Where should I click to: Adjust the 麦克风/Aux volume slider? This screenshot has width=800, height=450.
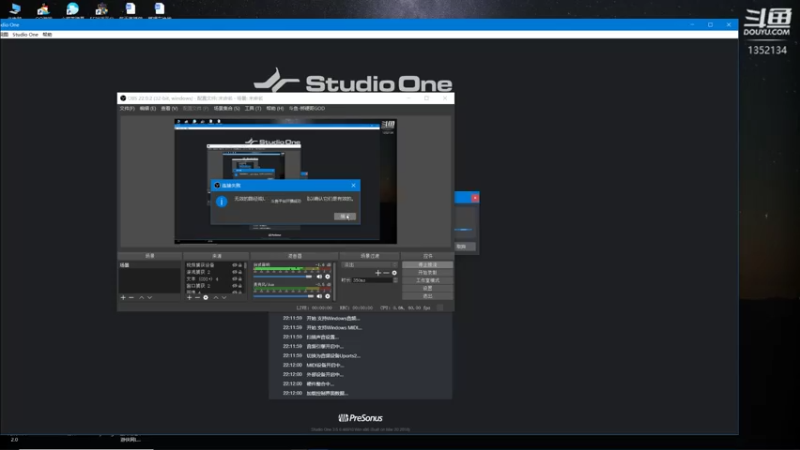[x=283, y=296]
